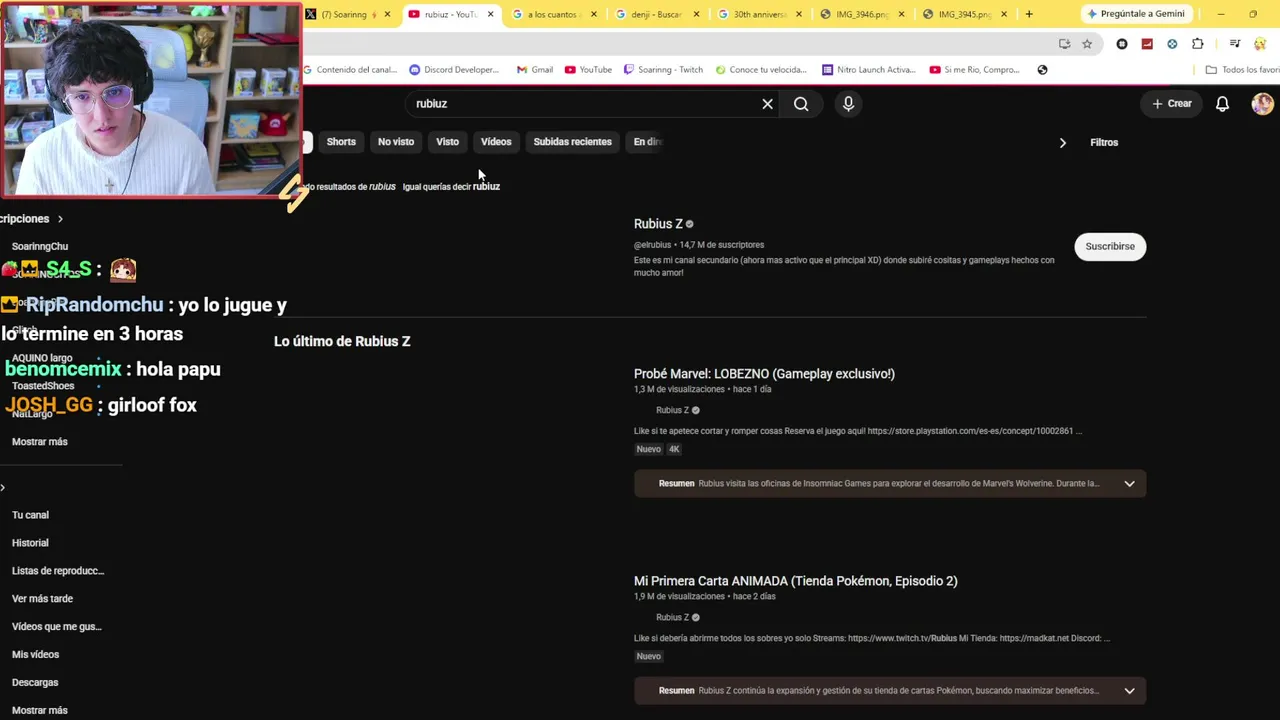The image size is (1280, 720).
Task: Open a new browser tab
Action: click(1029, 14)
